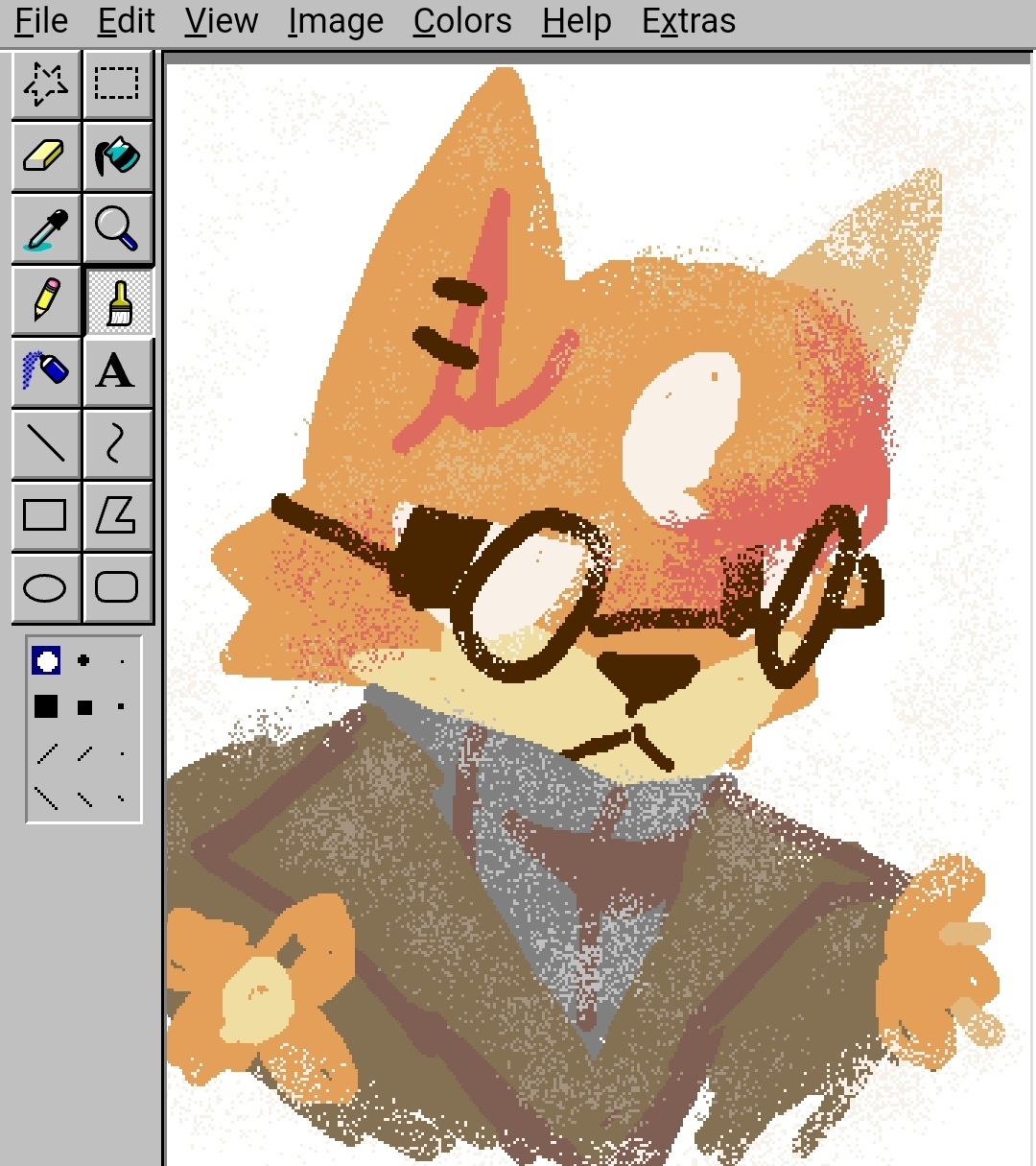This screenshot has width=1036, height=1166.
Task: Select the Free-Form Select tool
Action: (x=46, y=84)
